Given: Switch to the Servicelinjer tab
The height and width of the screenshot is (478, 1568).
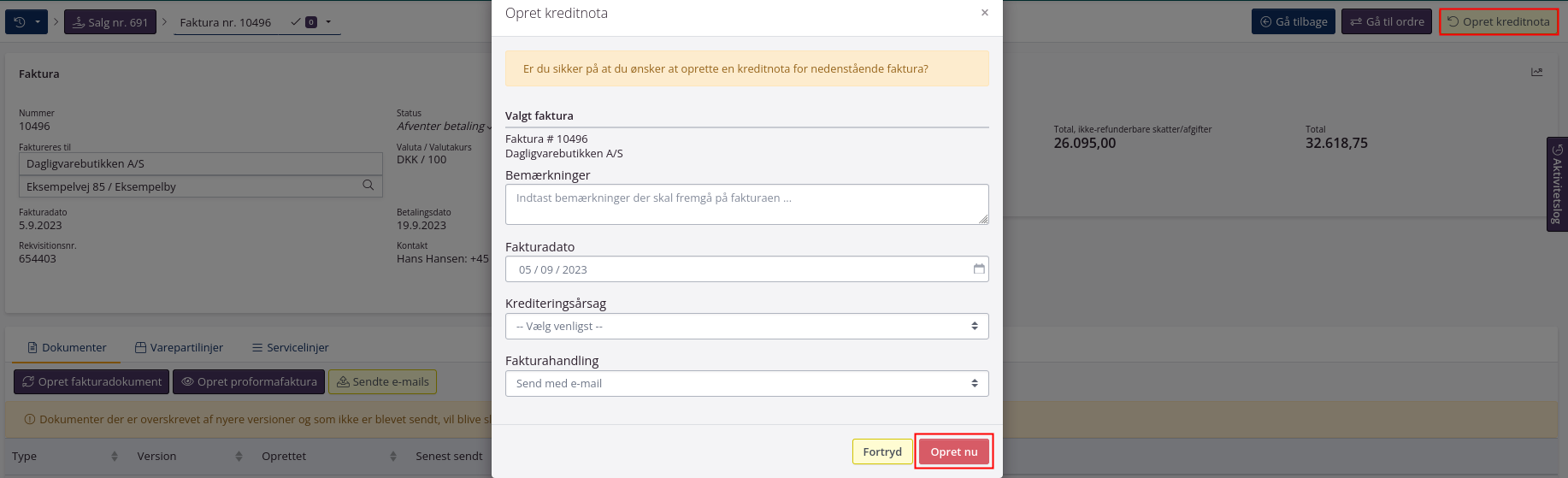Looking at the screenshot, I should [x=290, y=348].
